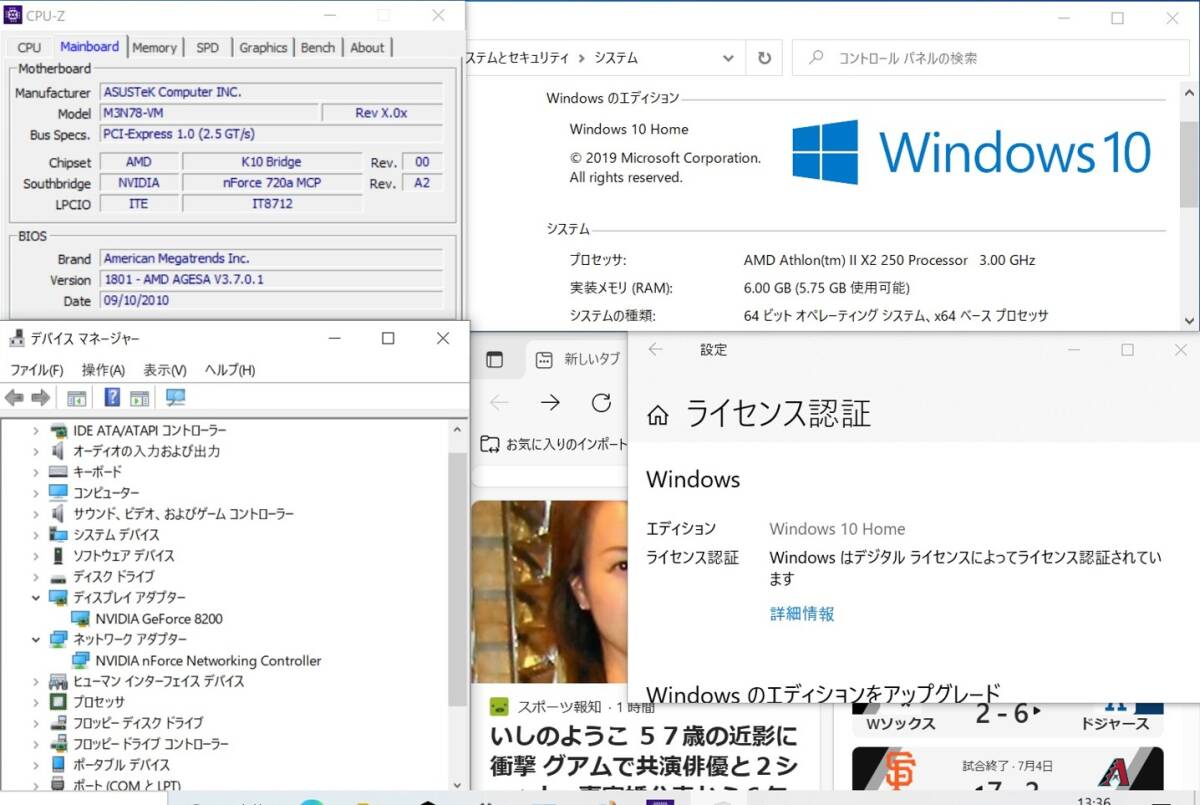Open the Control Panel address bar dropdown
1200x805 pixels.
point(728,58)
